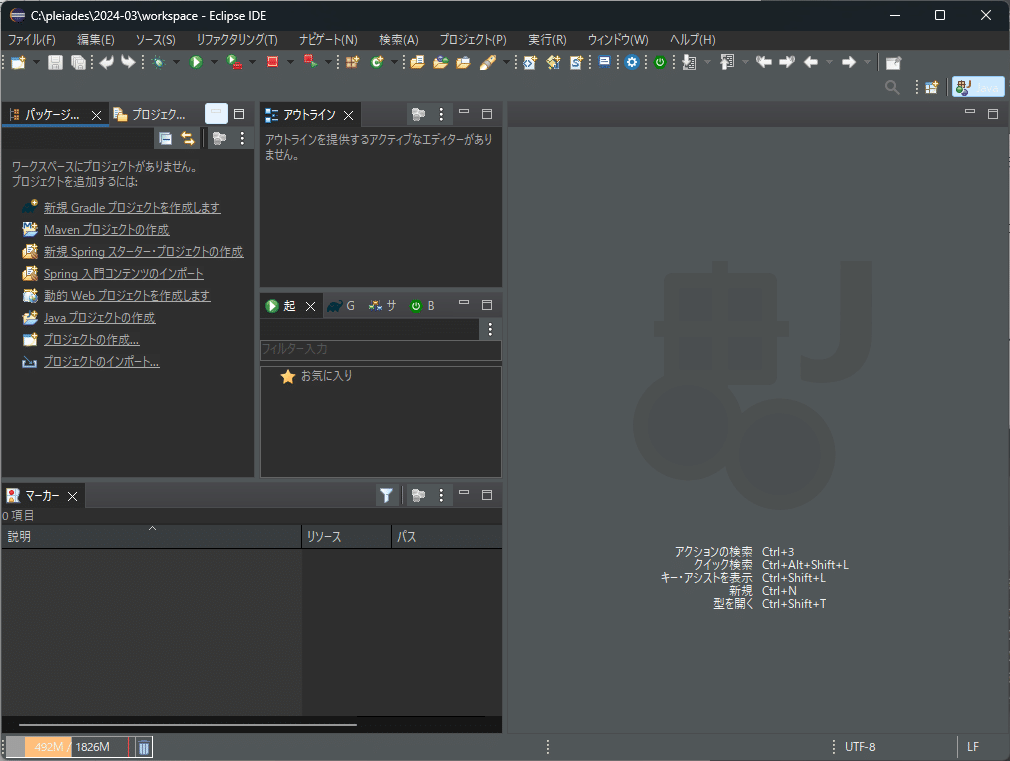Click the フィルター入力 filter field
The height and width of the screenshot is (761, 1010).
[x=381, y=349]
